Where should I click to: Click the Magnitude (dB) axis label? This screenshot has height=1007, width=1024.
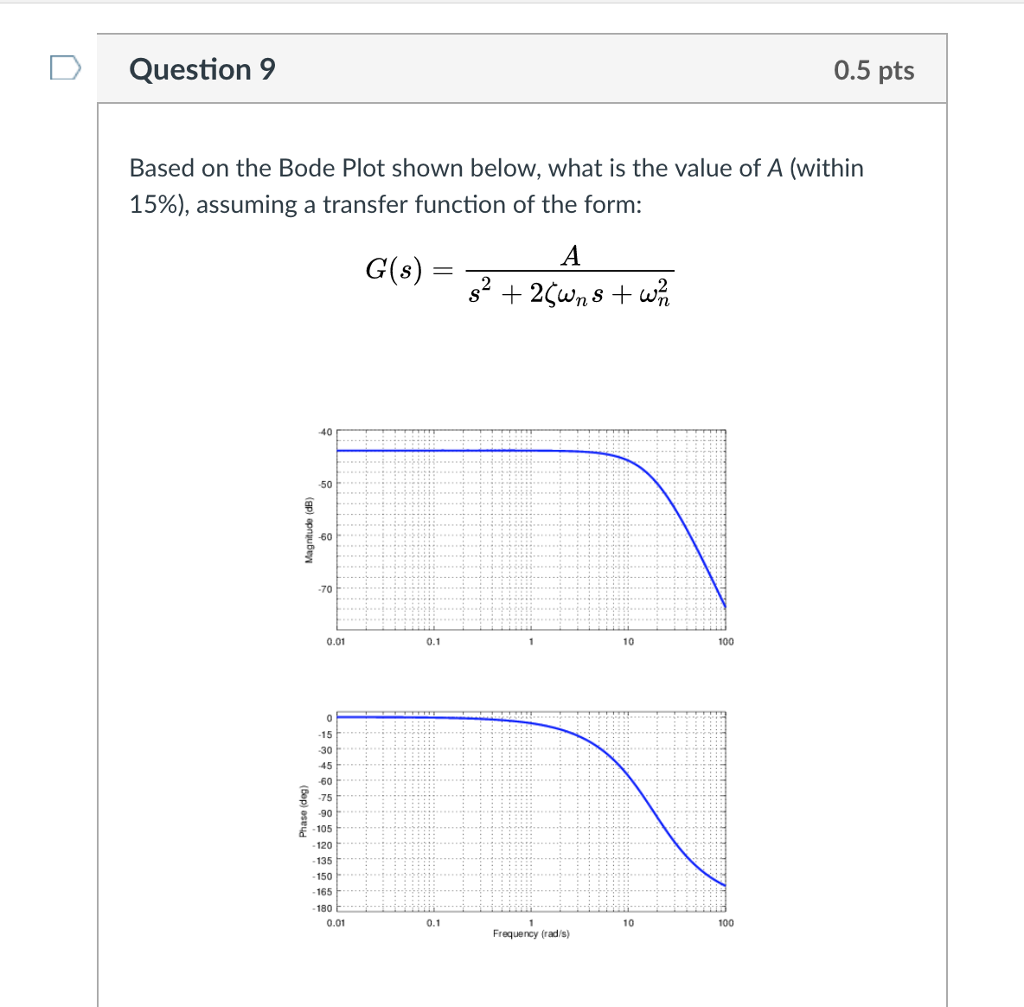pos(311,528)
